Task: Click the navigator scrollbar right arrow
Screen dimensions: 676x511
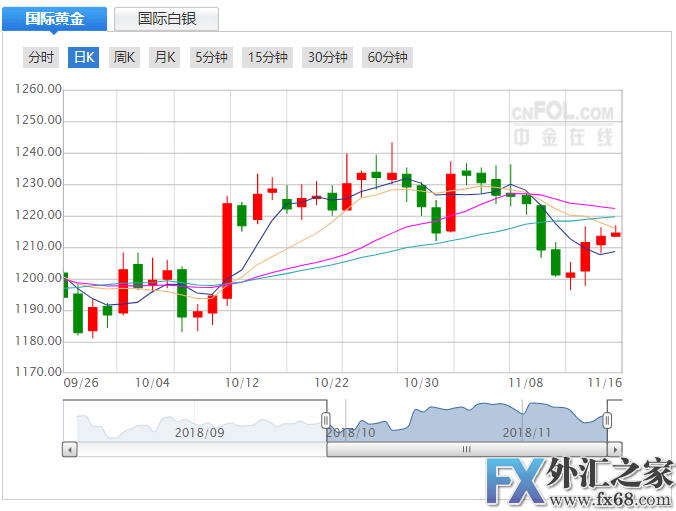Action: click(x=615, y=450)
